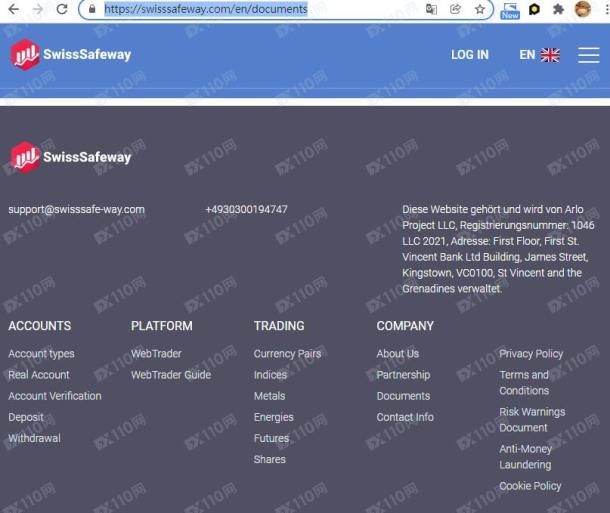Reload the page with the refresh icon
This screenshot has width=610, height=513.
click(x=62, y=9)
